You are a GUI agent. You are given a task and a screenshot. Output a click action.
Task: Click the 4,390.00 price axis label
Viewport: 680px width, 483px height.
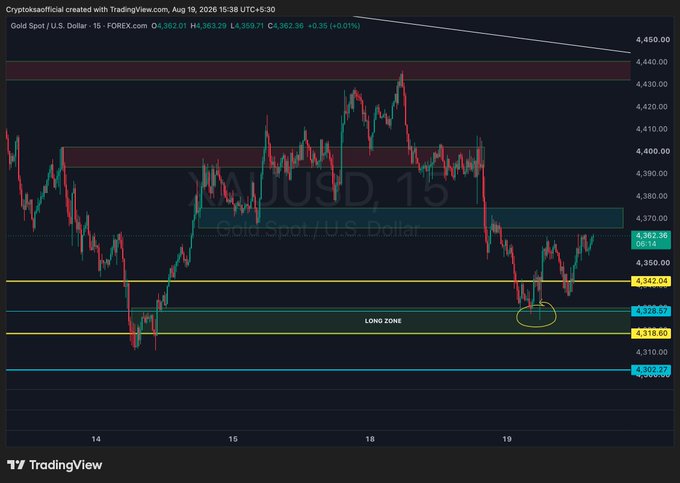pos(651,173)
